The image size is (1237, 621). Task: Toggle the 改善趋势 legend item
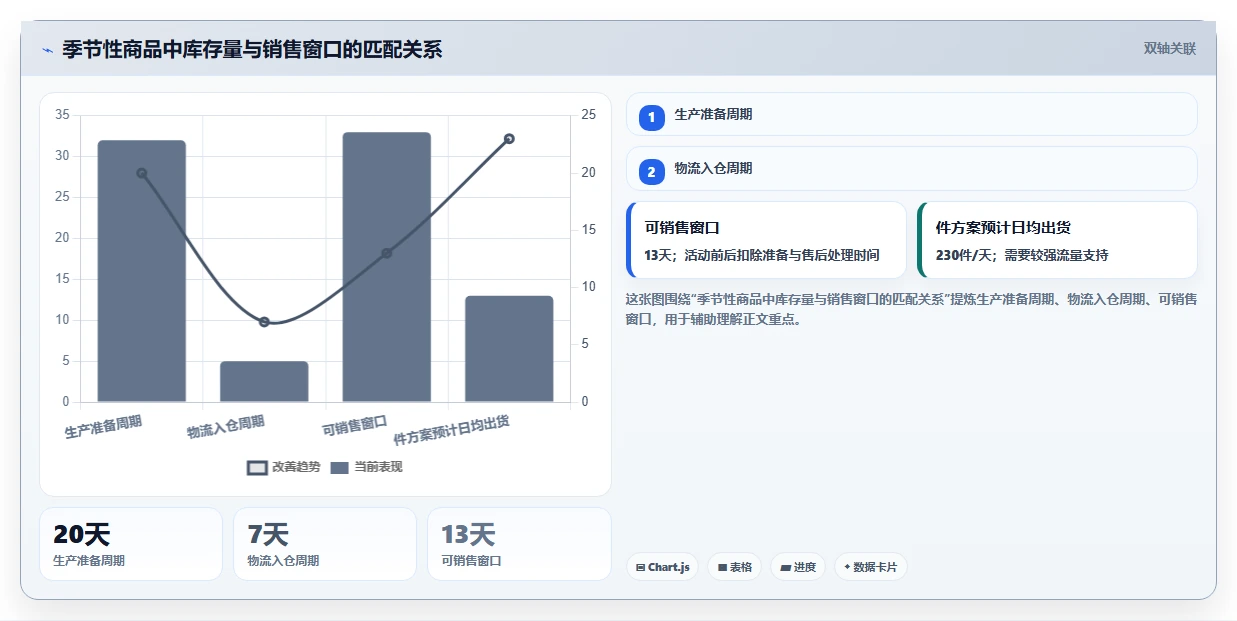pyautogui.click(x=284, y=467)
